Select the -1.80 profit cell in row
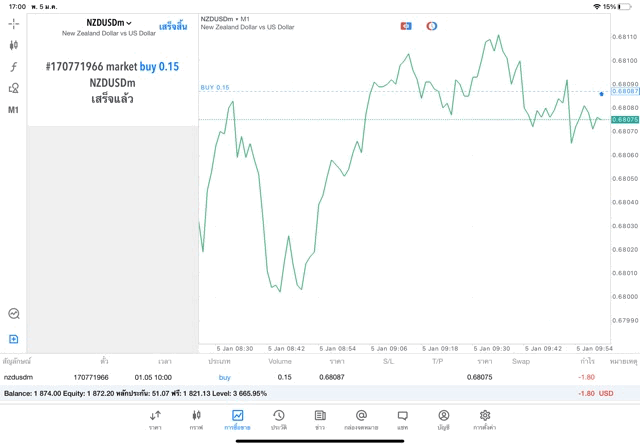Viewport: 640px width, 447px height. (587, 377)
